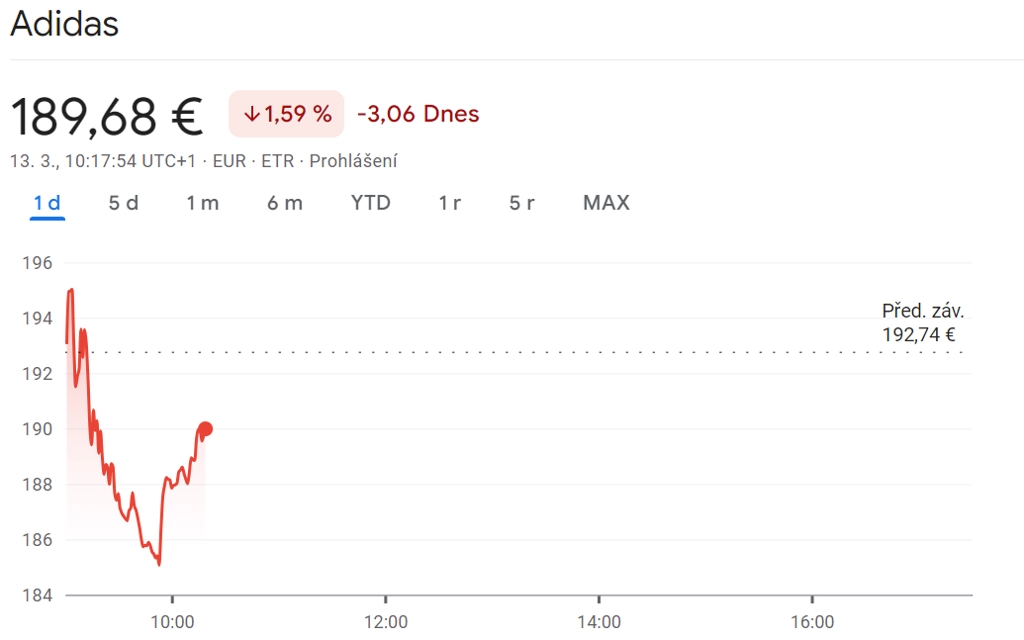Viewport: 1024px width, 640px height.
Task: Click the Adidas stock title
Action: 64,24
